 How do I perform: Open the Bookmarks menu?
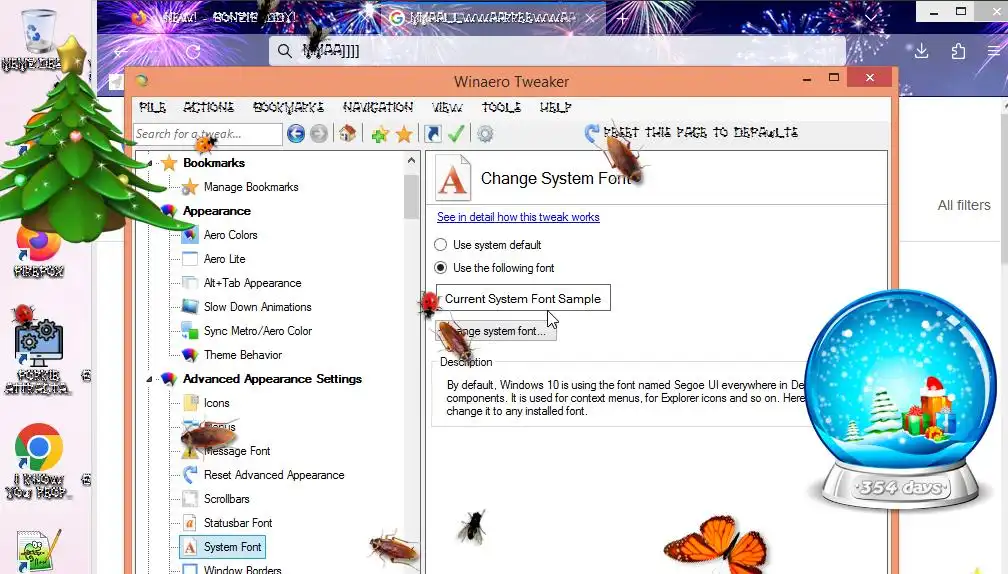point(288,107)
